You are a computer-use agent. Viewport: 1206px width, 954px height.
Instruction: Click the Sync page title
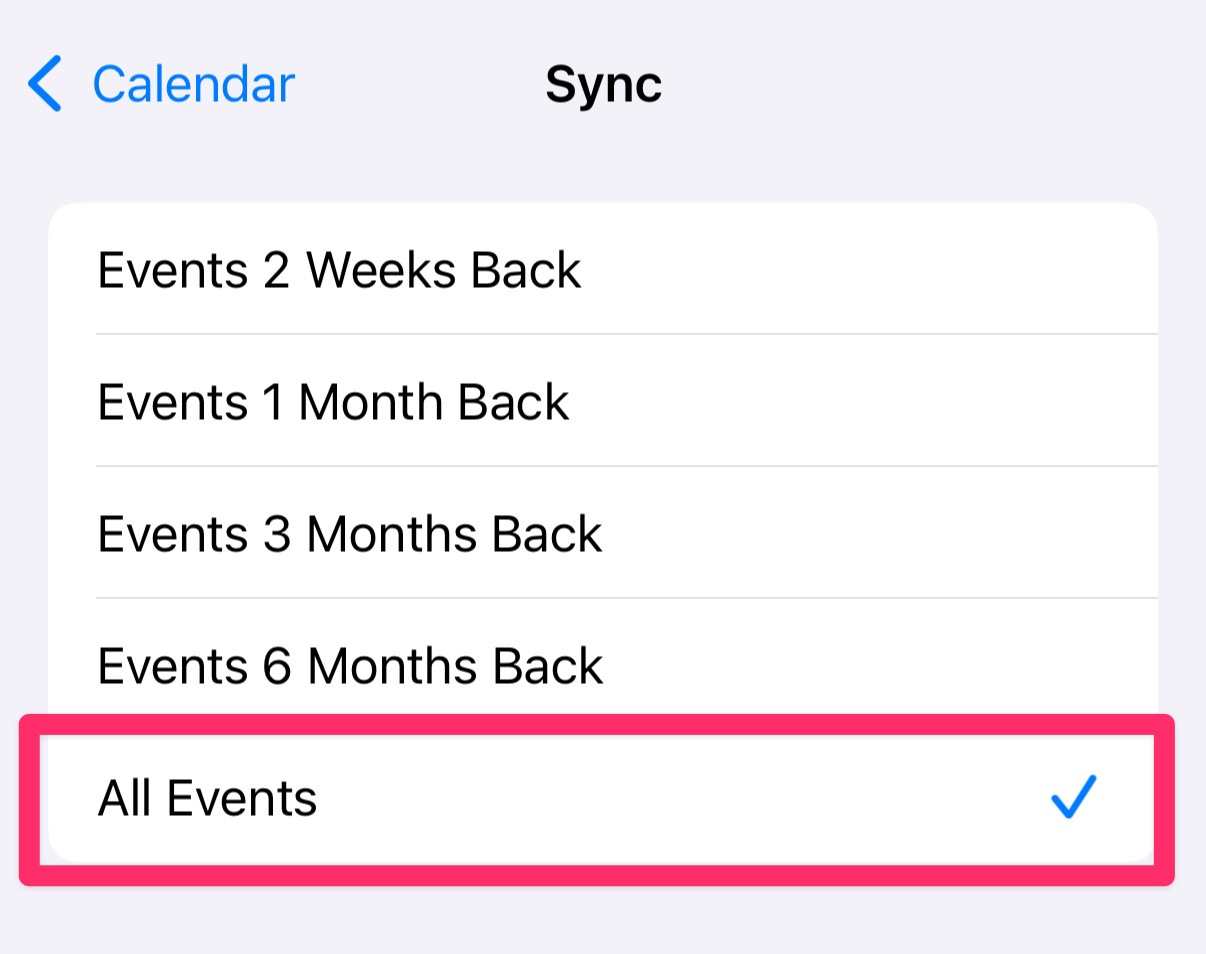(603, 85)
